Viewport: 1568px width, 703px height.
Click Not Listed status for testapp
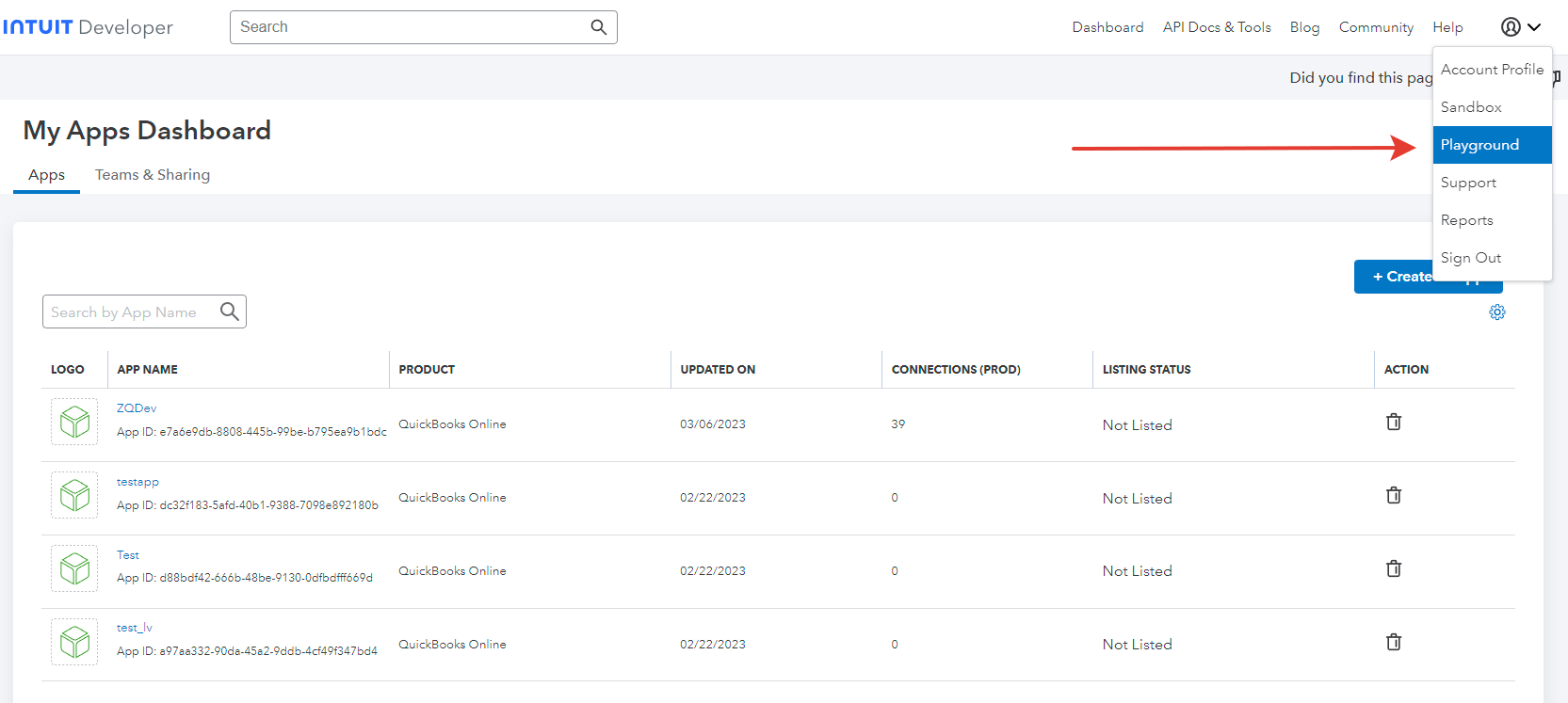(x=1138, y=499)
